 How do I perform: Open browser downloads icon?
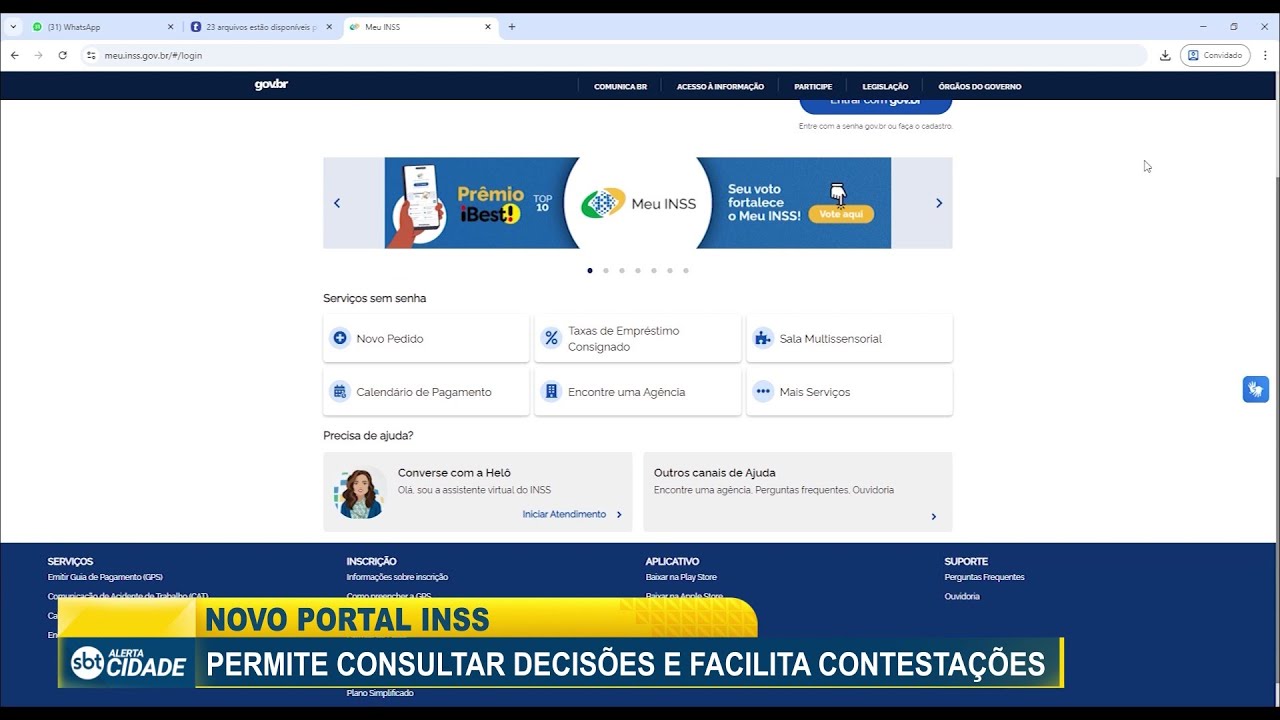1165,55
